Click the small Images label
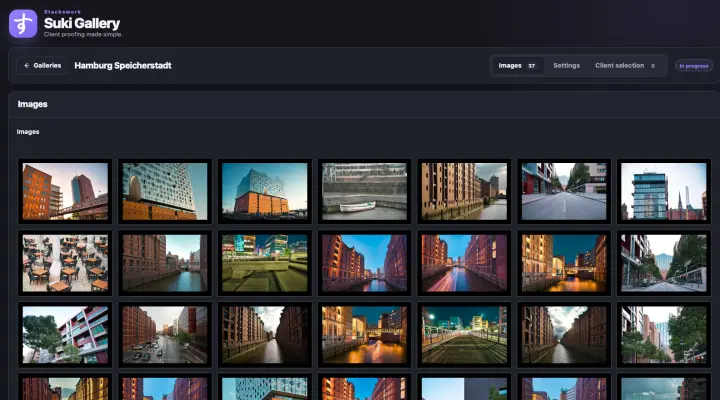The width and height of the screenshot is (720, 400). coord(28,132)
